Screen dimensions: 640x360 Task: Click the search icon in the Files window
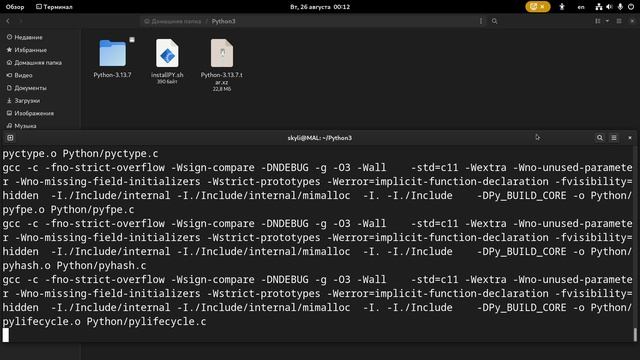tap(494, 21)
